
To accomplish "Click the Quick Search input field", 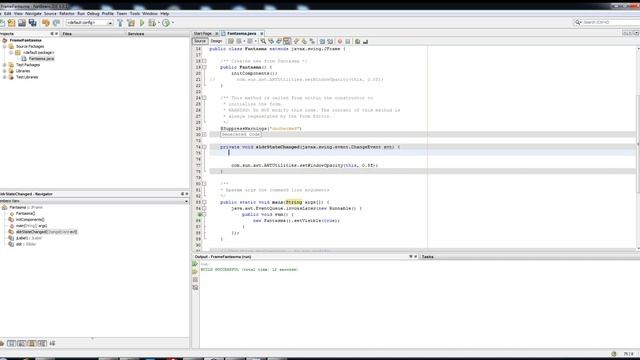I will 611,22.
